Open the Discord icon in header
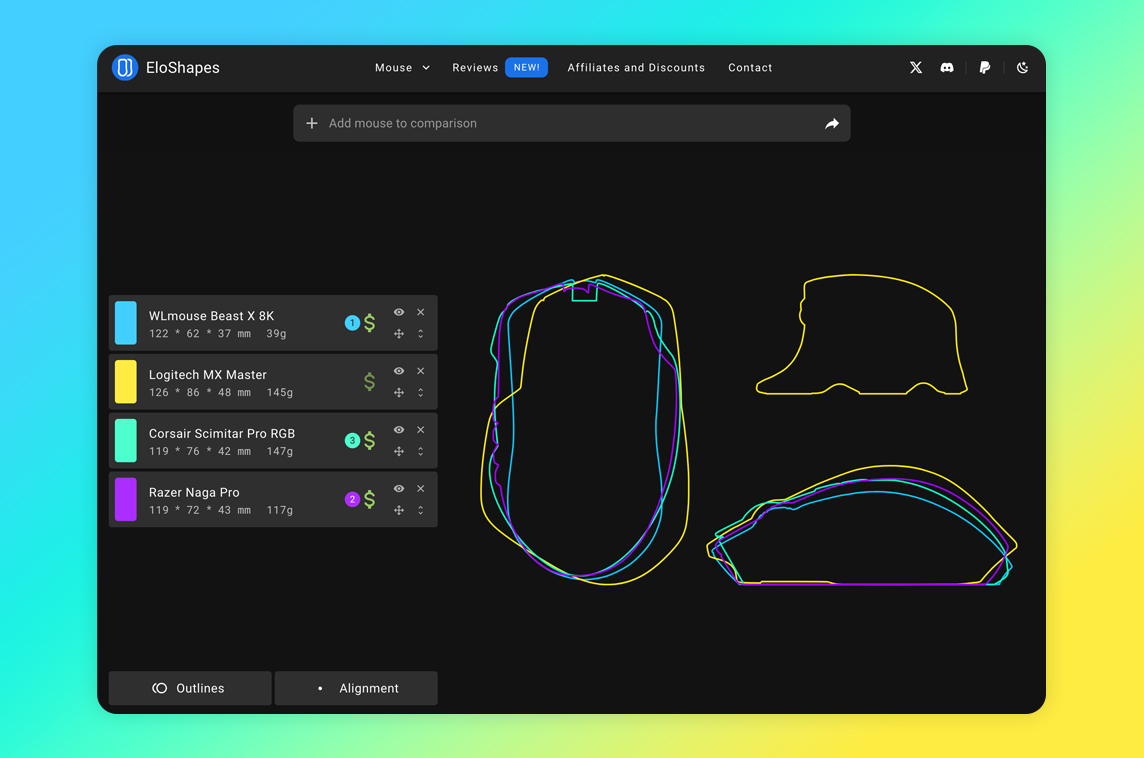 [x=947, y=67]
